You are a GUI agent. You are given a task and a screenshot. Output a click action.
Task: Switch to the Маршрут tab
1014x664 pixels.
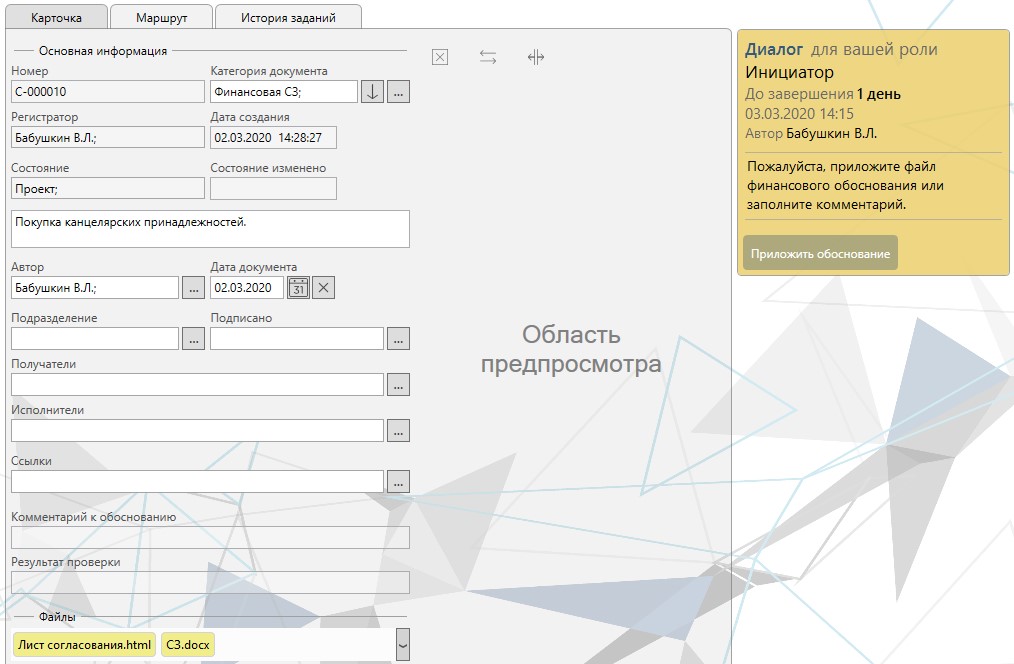point(161,18)
